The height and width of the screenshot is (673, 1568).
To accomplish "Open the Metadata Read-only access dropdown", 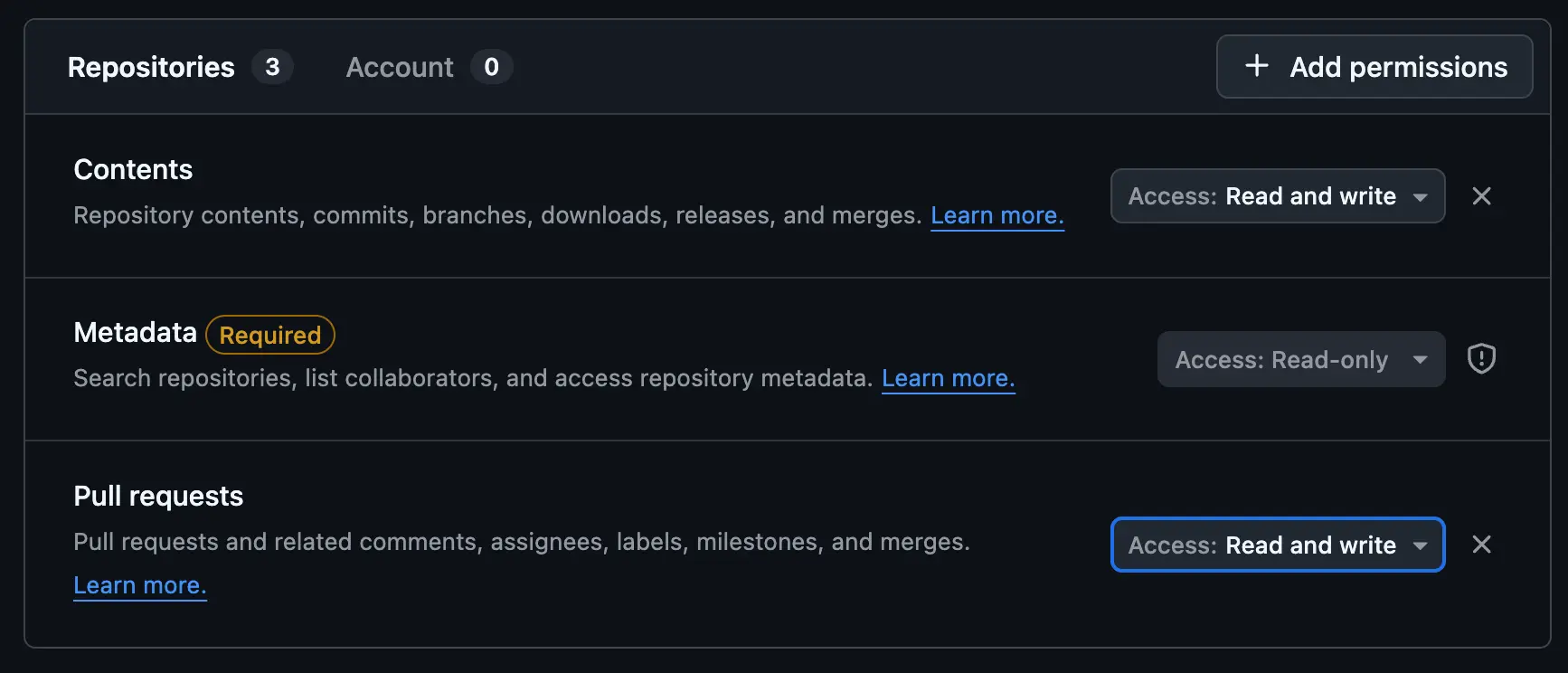I will (1300, 360).
